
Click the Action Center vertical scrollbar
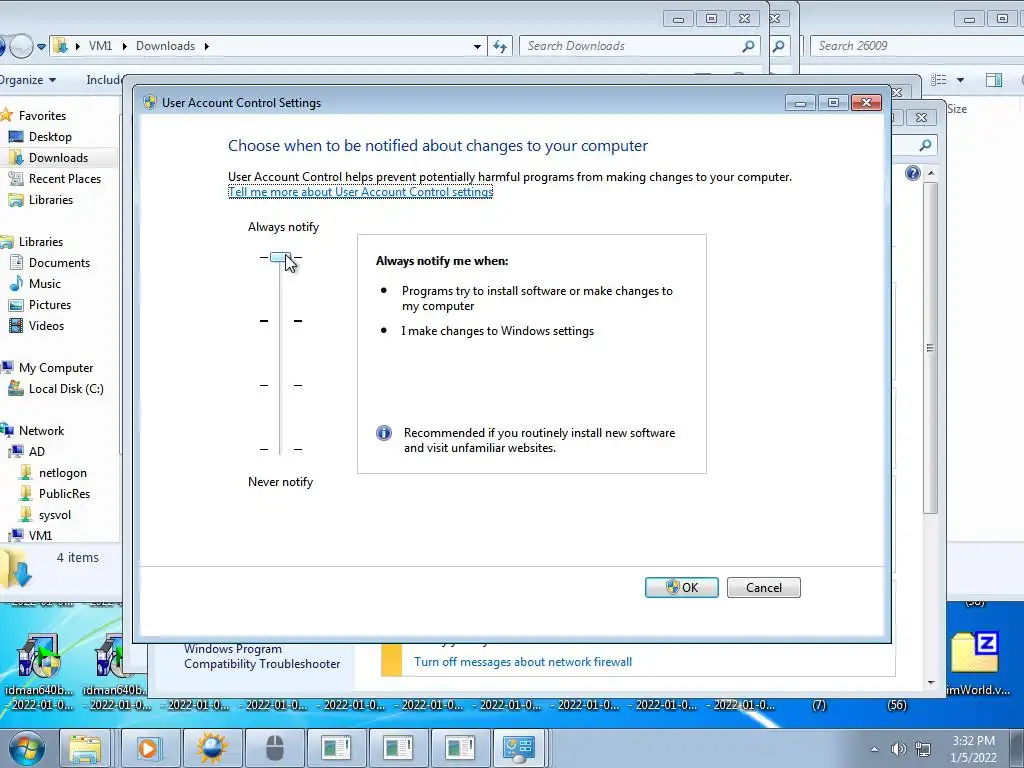click(931, 347)
